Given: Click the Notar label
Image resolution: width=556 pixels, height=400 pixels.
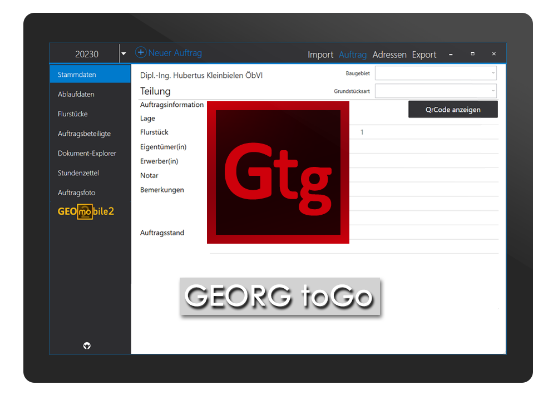Looking at the screenshot, I should coord(149,176).
